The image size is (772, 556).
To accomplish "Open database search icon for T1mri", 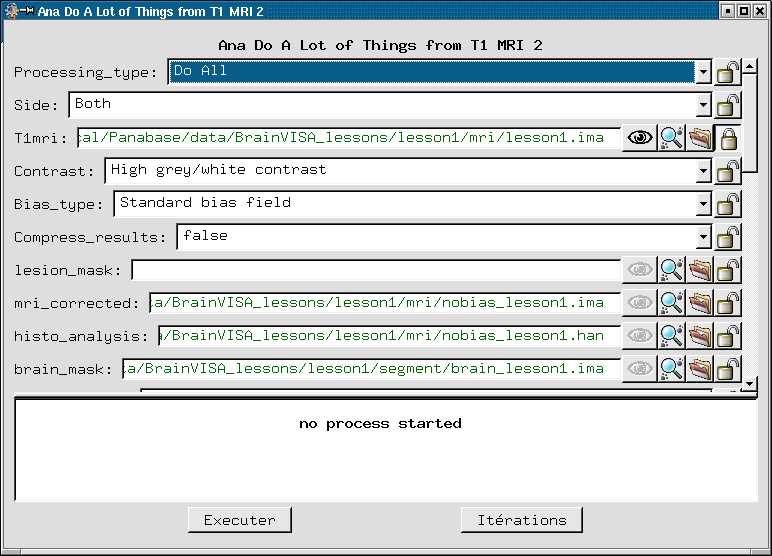I will pos(671,138).
